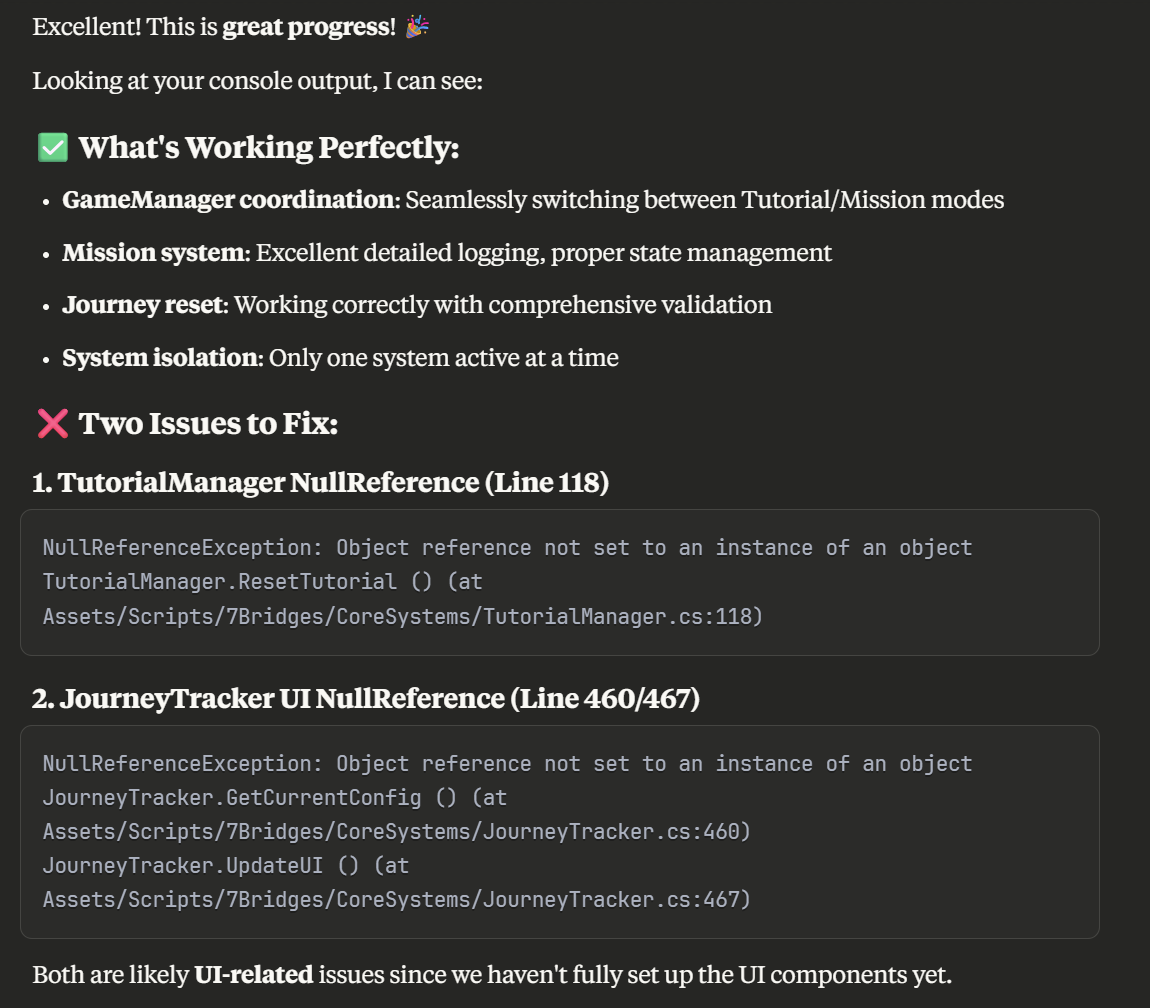This screenshot has height=1008, width=1150.
Task: Select the "GameManager coordination" bold text
Action: click(231, 200)
